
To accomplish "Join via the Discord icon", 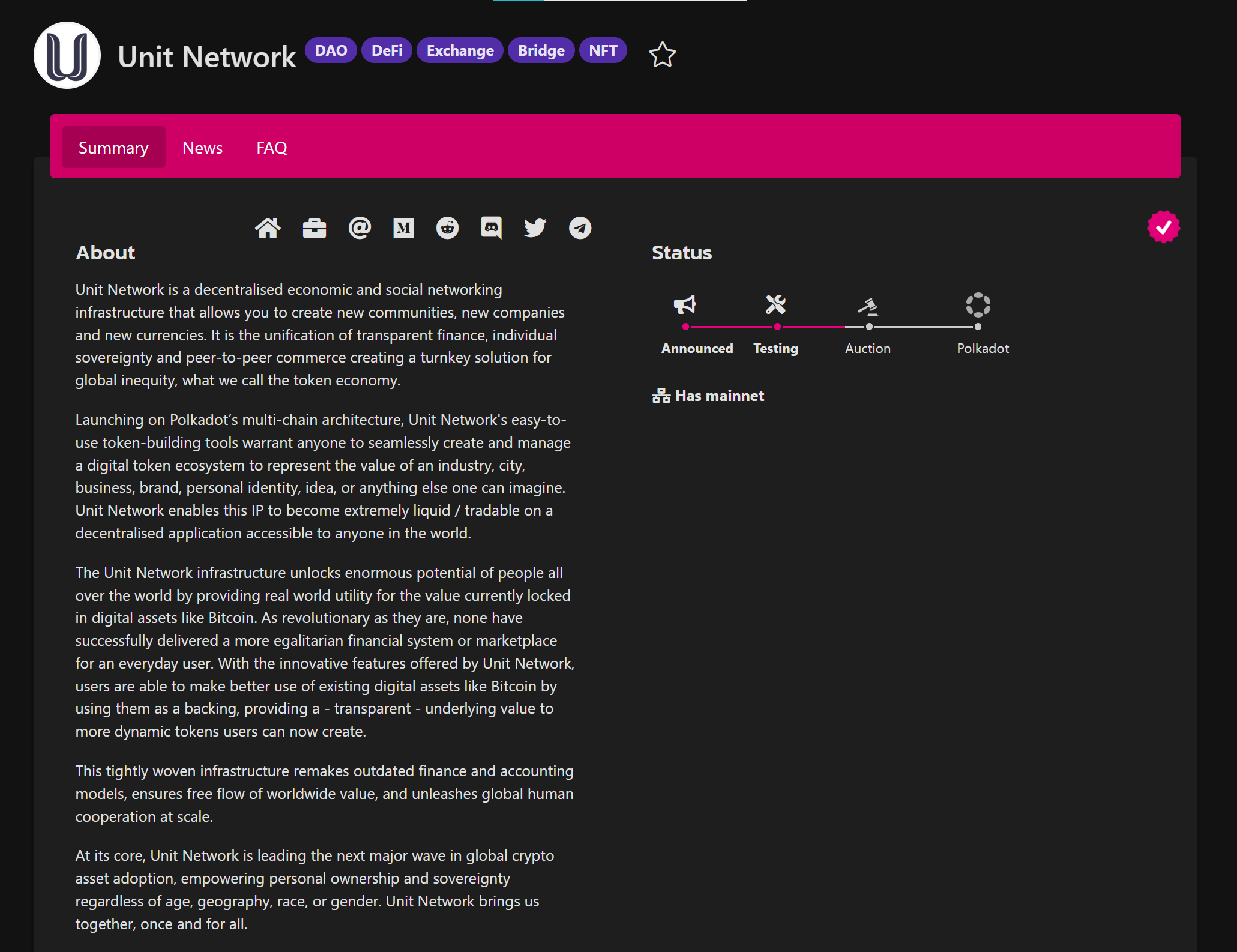I will [491, 228].
